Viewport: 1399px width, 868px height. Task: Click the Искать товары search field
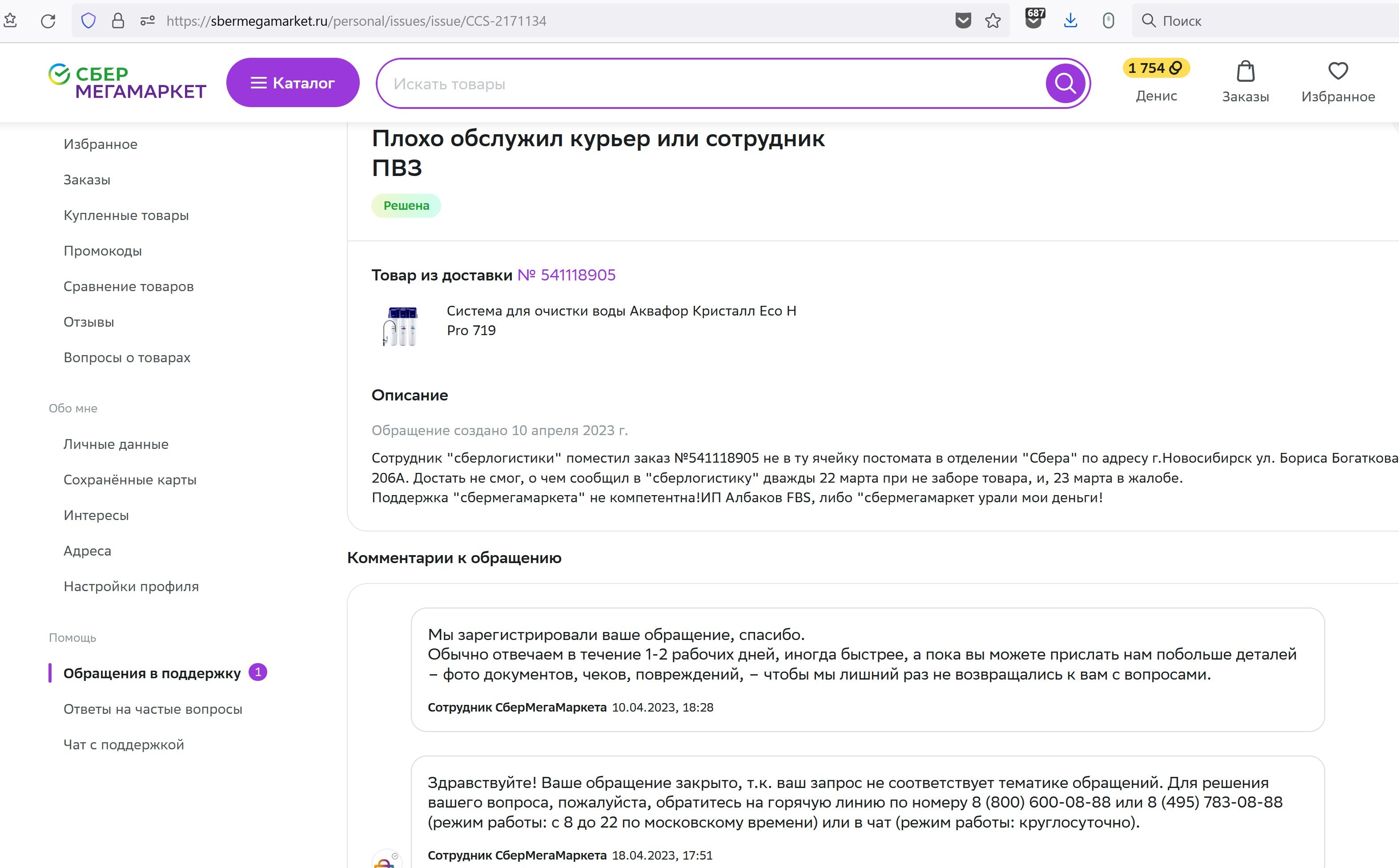tap(712, 84)
